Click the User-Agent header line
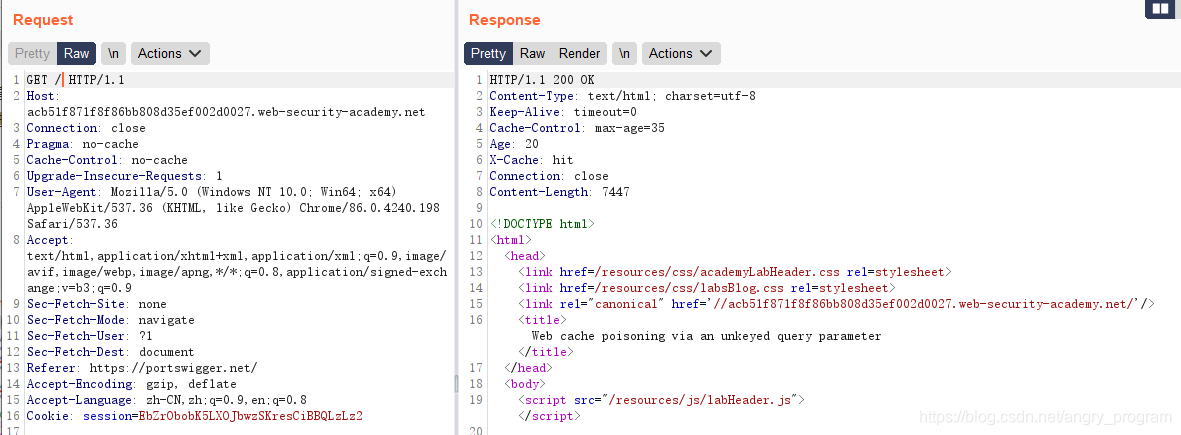This screenshot has height=435, width=1181. point(233,208)
